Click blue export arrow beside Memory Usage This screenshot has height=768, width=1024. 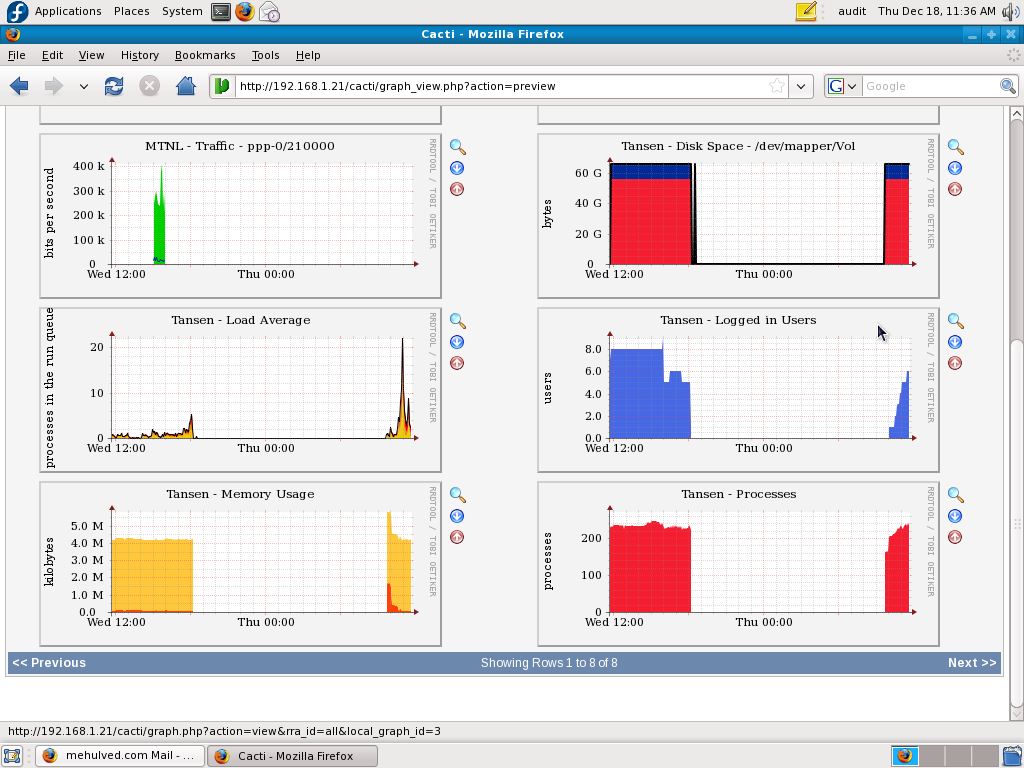click(x=457, y=516)
